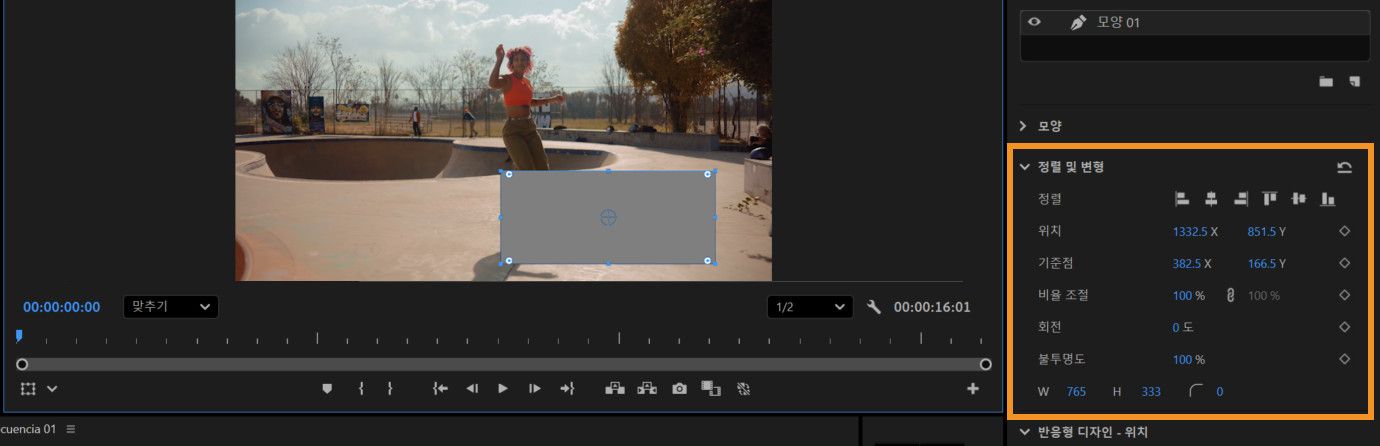Mark Out point
Screen dimensions: 1380x446
(x=390, y=388)
